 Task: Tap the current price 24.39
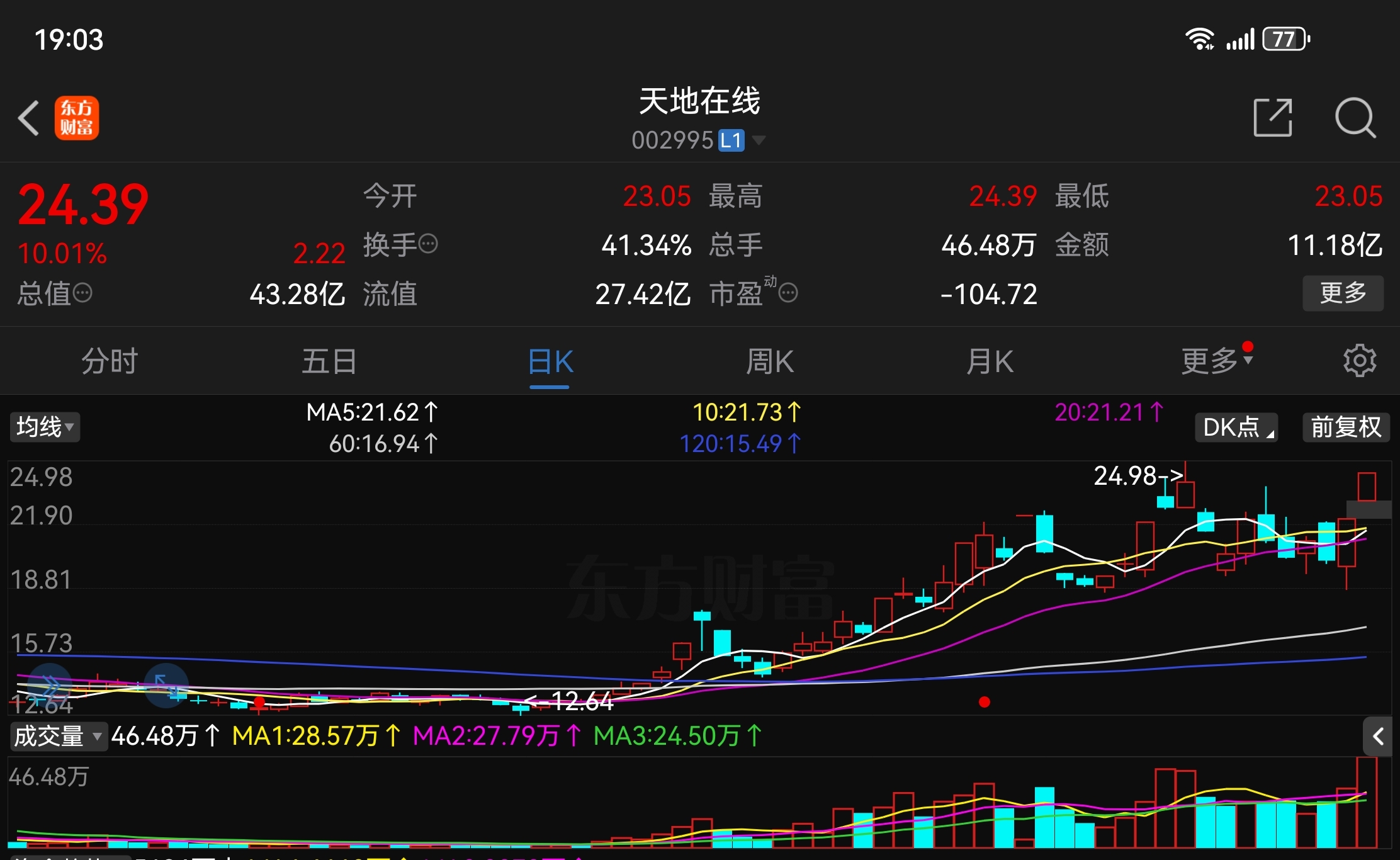click(83, 205)
